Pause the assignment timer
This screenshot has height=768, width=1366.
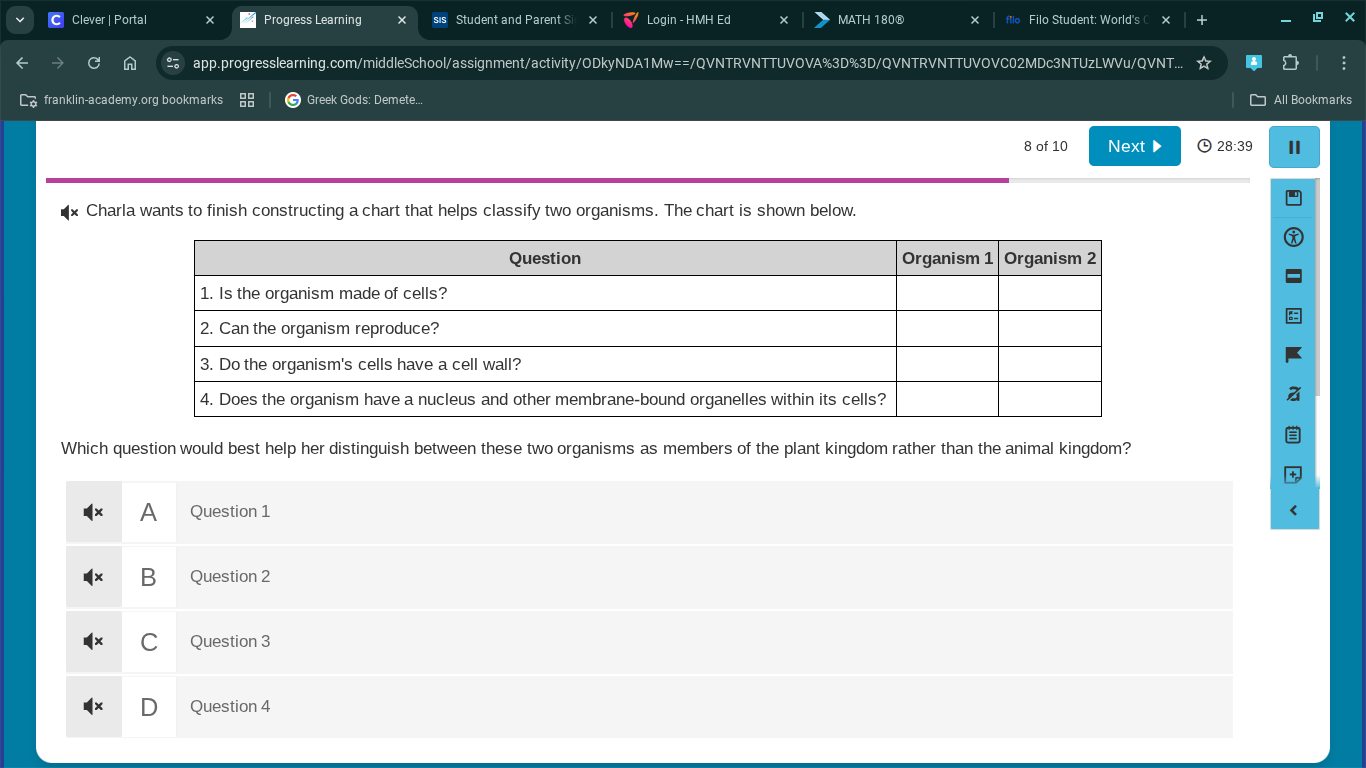pos(1293,146)
